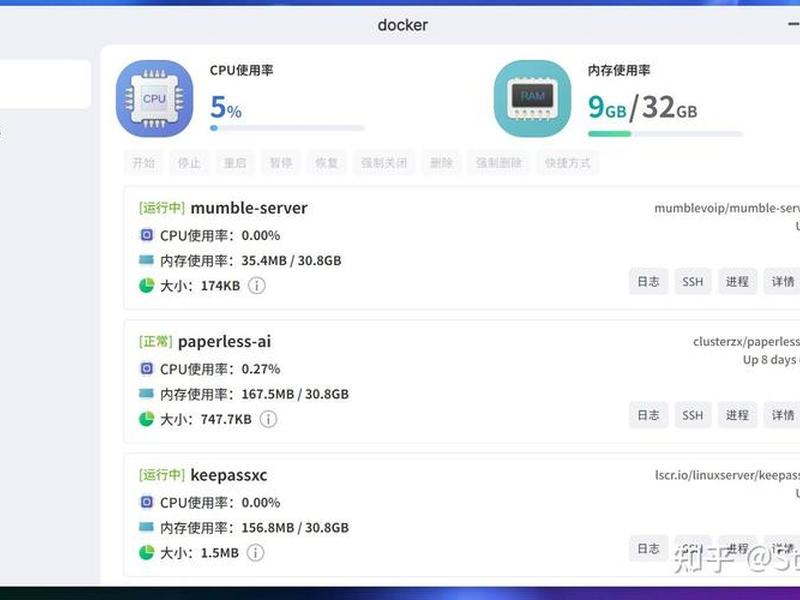Open size info next to 1.5MB

256,553
